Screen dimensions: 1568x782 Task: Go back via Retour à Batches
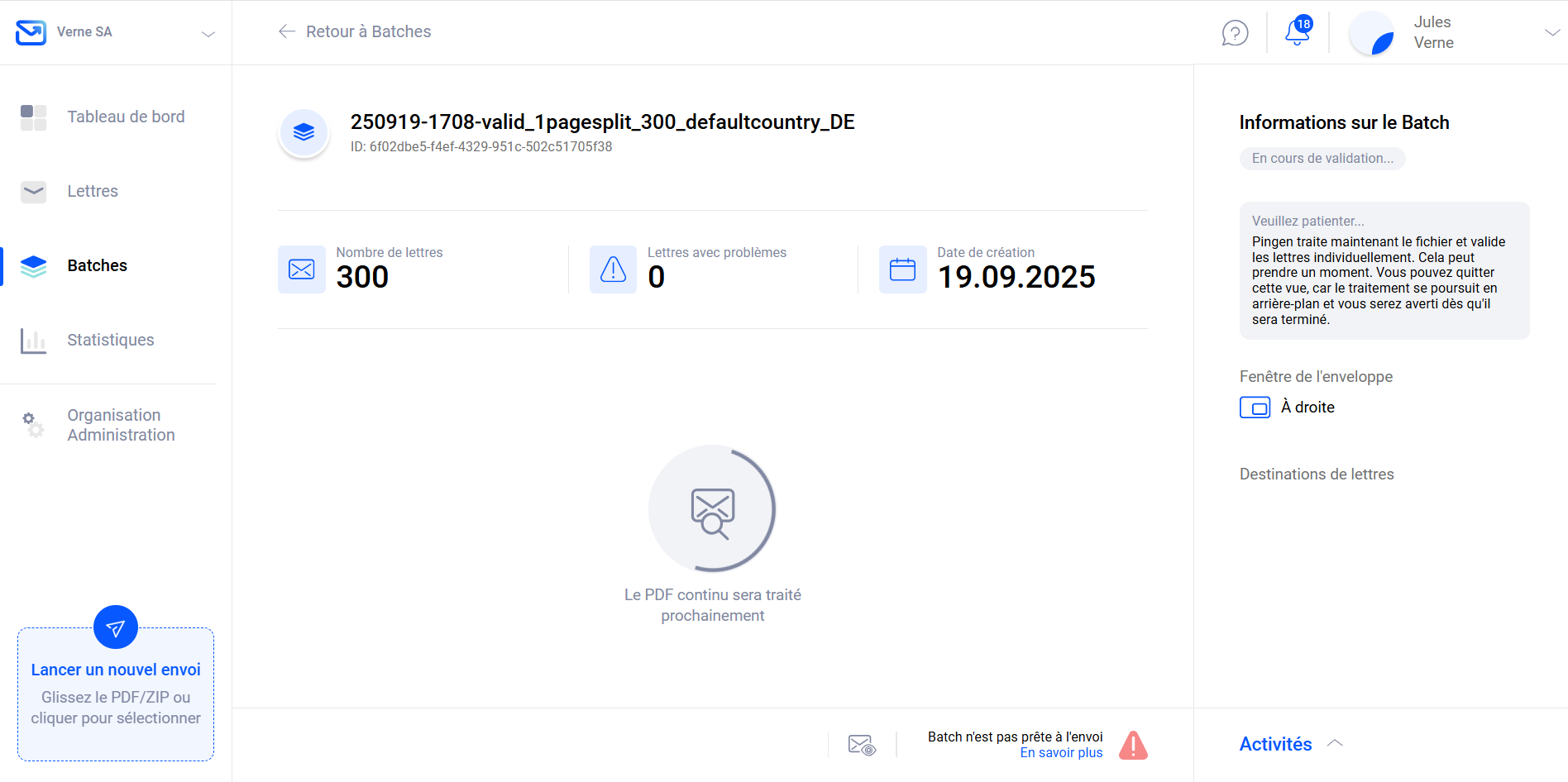tap(356, 32)
